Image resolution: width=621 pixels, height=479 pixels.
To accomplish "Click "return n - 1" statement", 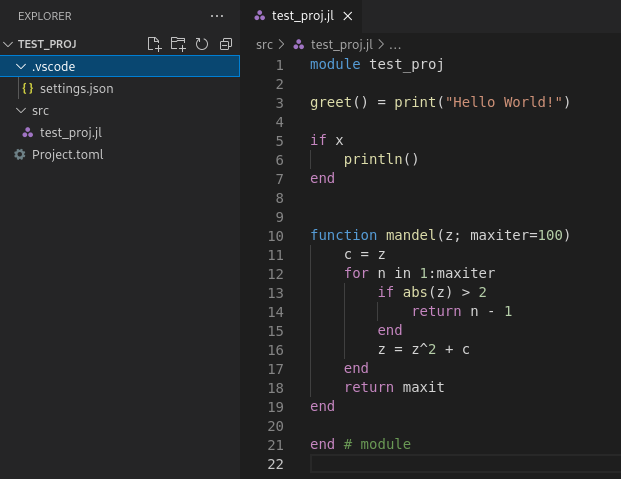I will click(462, 311).
